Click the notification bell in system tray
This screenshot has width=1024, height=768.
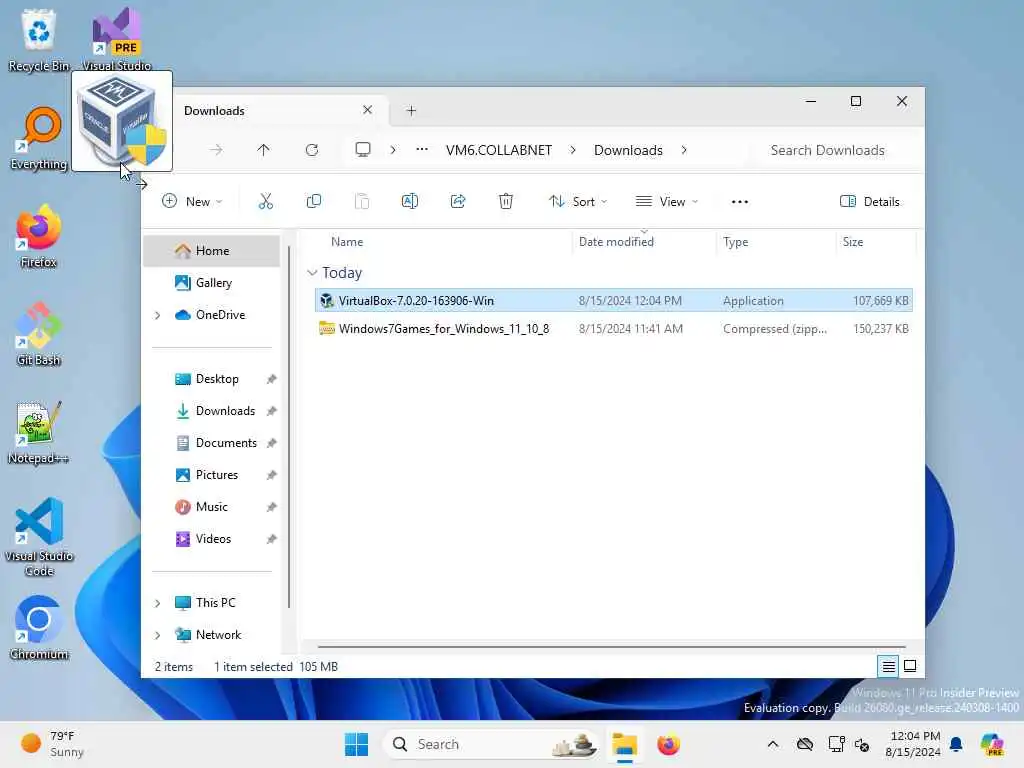(x=955, y=744)
